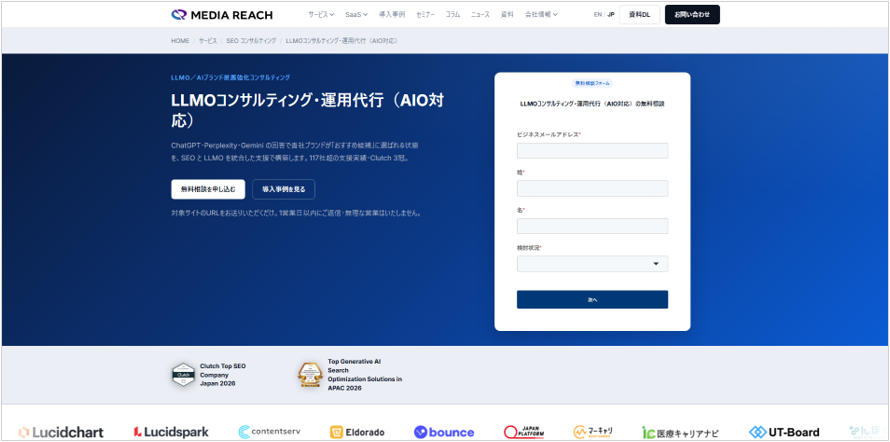Open サービス breadcrumb link

click(x=208, y=41)
